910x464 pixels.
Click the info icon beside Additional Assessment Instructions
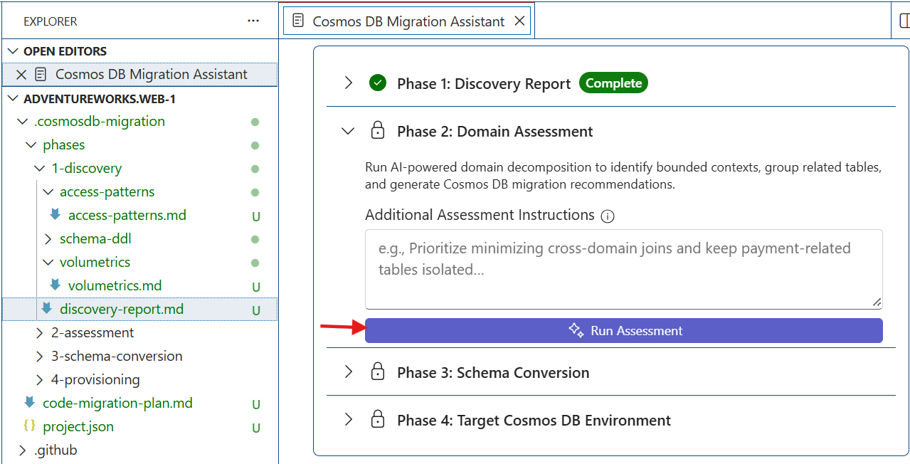pyautogui.click(x=608, y=216)
